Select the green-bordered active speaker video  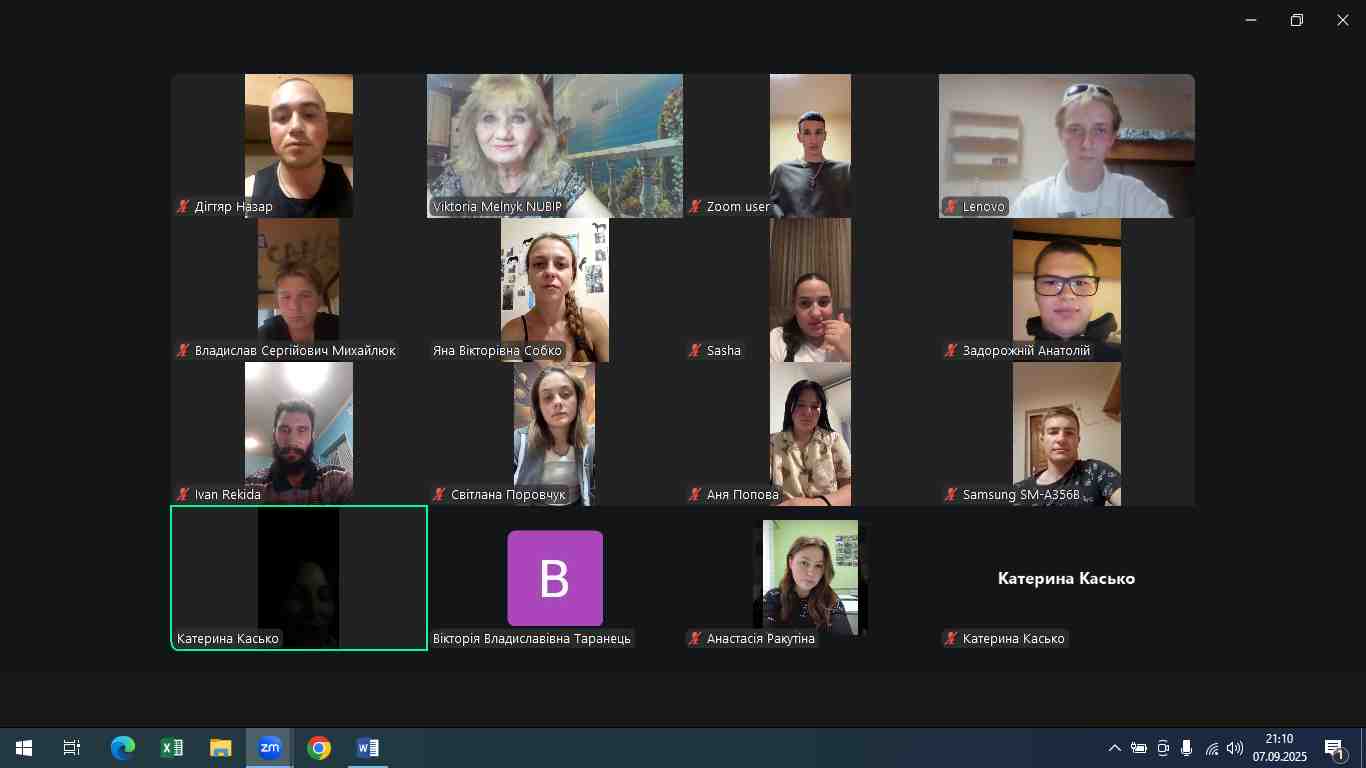tap(299, 578)
